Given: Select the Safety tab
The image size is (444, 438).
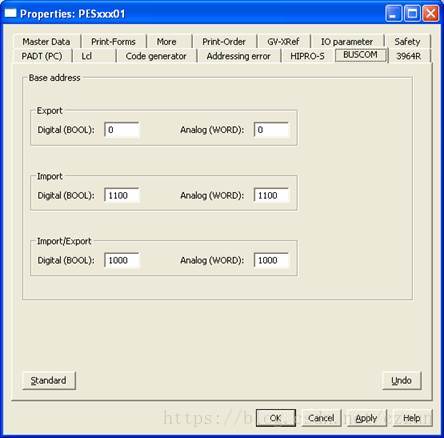Looking at the screenshot, I should pos(407,42).
